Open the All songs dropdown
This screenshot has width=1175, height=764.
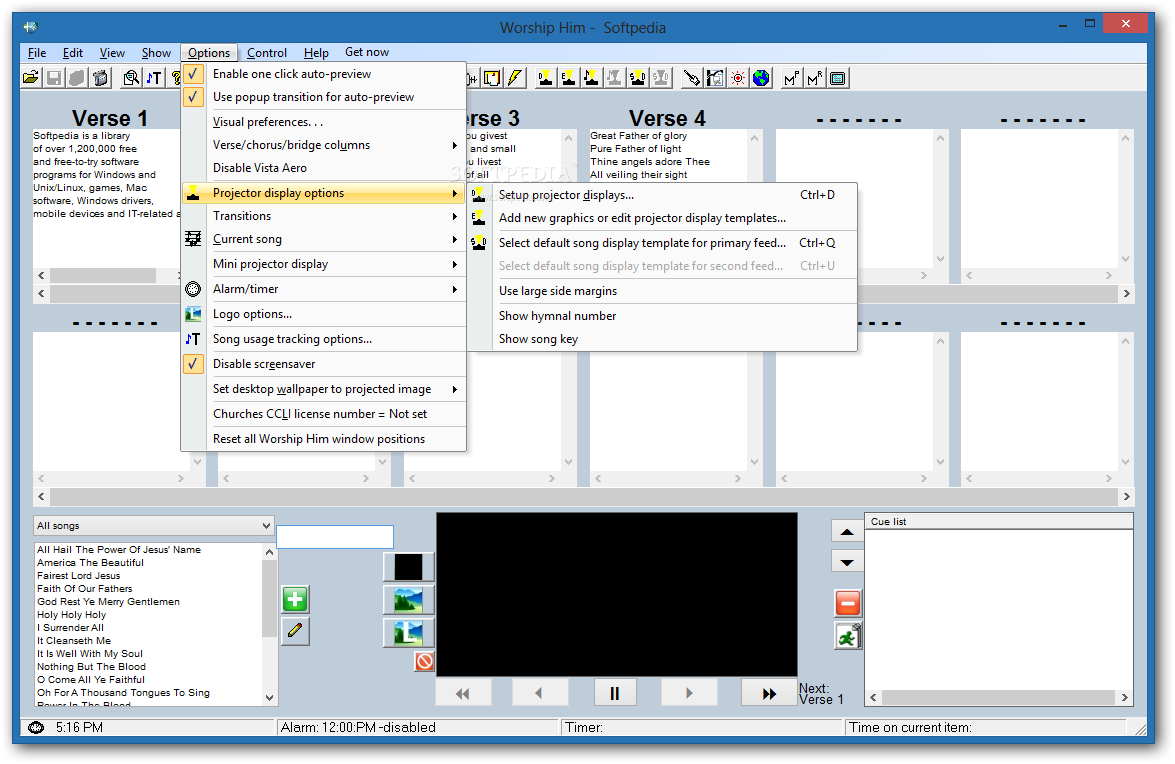[x=154, y=526]
